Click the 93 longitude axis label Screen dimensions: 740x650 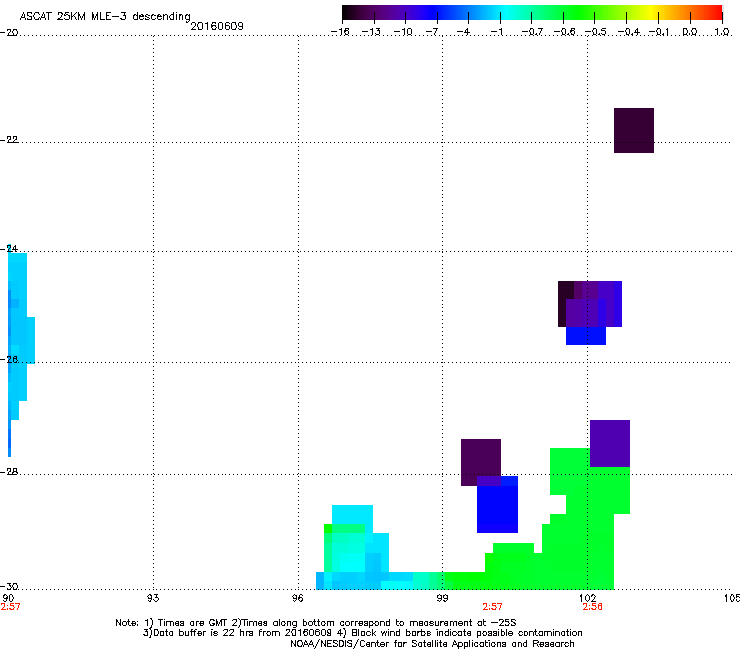click(153, 599)
